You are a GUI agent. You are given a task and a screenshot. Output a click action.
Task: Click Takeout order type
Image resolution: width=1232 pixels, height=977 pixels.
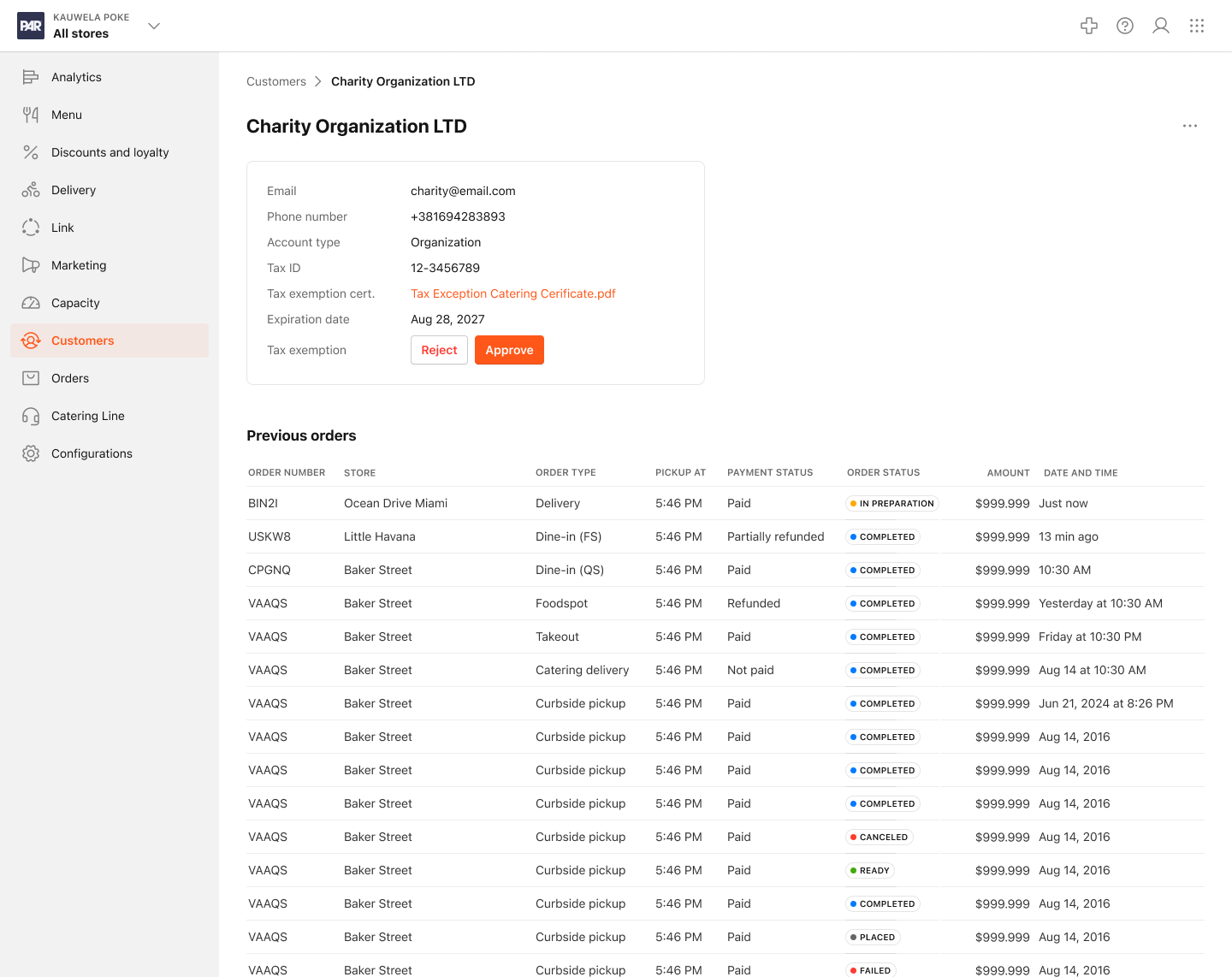coord(557,637)
